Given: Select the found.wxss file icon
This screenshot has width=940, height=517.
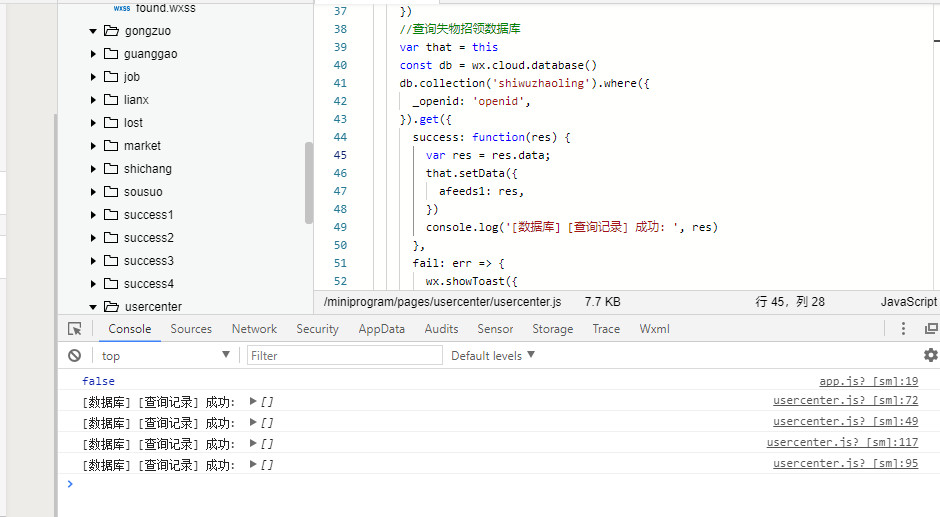Looking at the screenshot, I should 121,8.
